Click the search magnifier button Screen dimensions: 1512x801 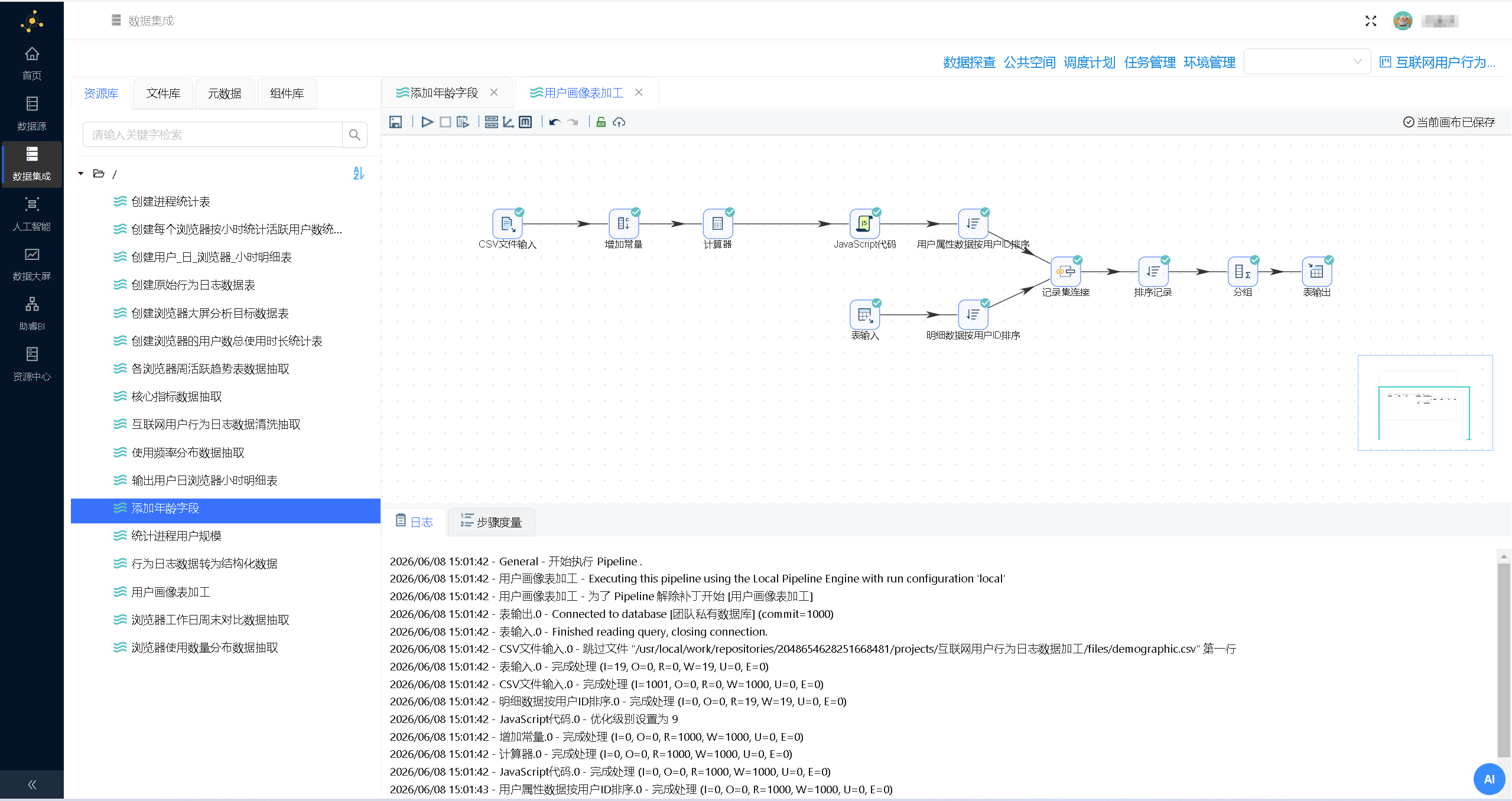click(355, 135)
